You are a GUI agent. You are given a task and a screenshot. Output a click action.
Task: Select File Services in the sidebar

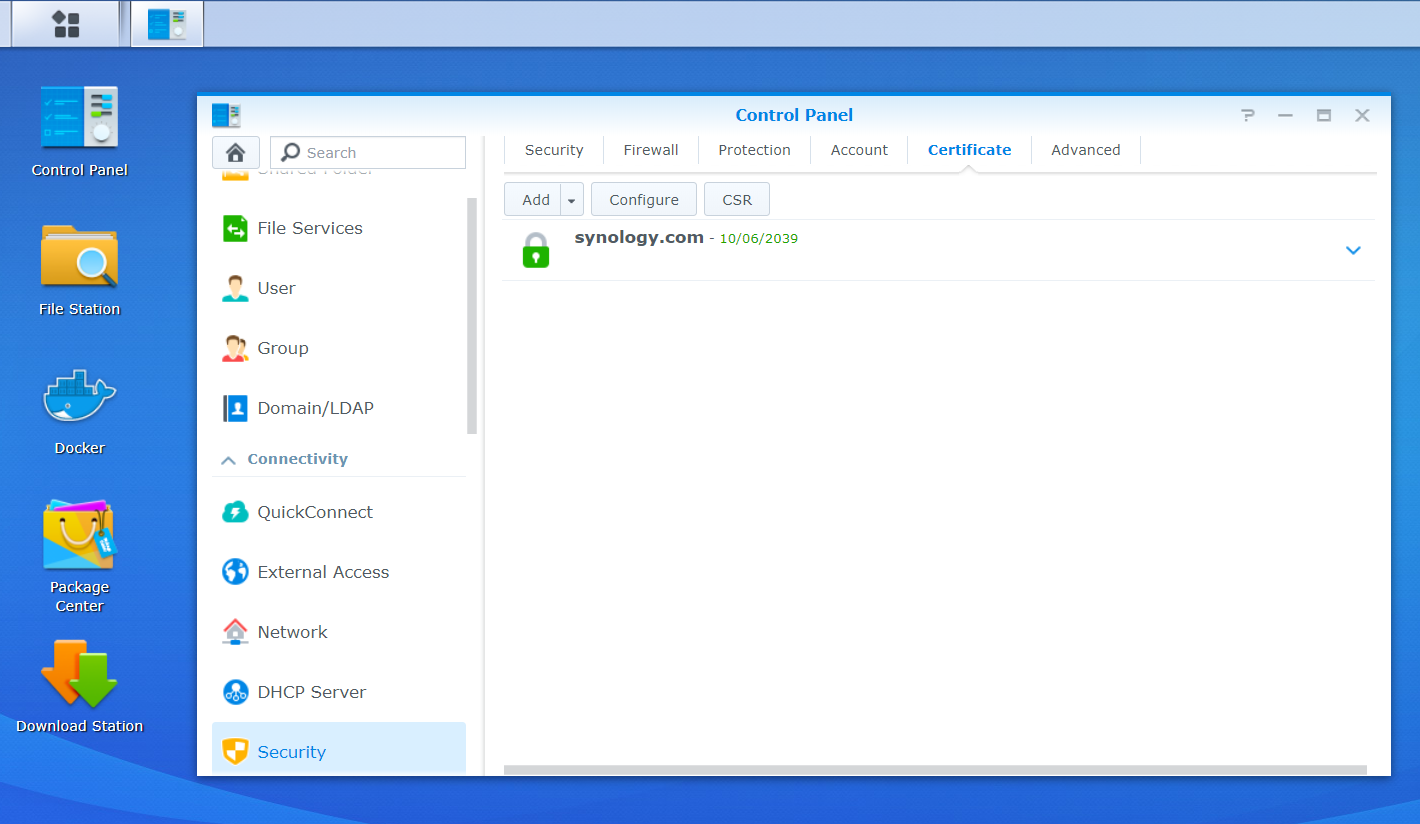coord(339,228)
